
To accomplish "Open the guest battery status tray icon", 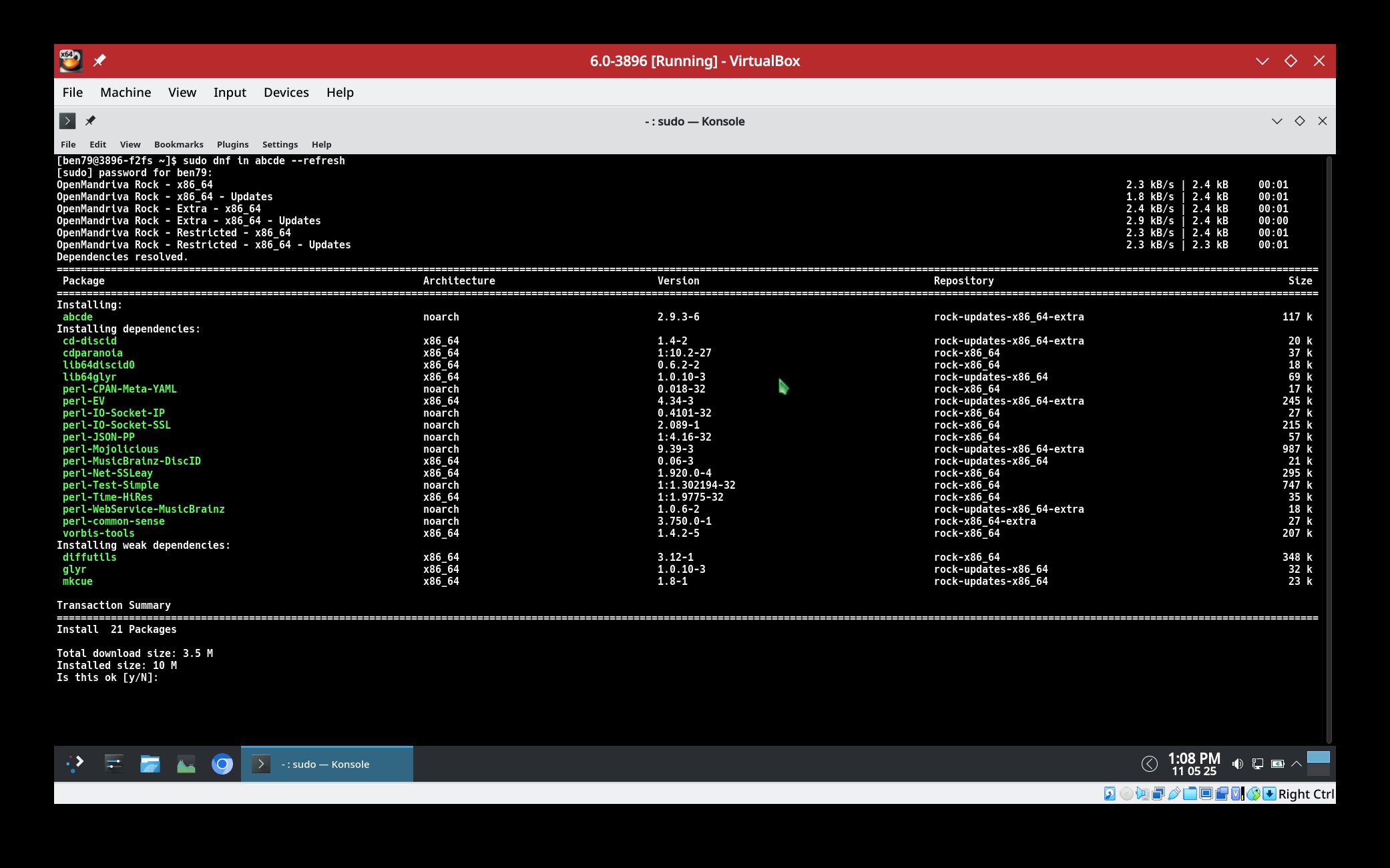I will [x=1277, y=764].
